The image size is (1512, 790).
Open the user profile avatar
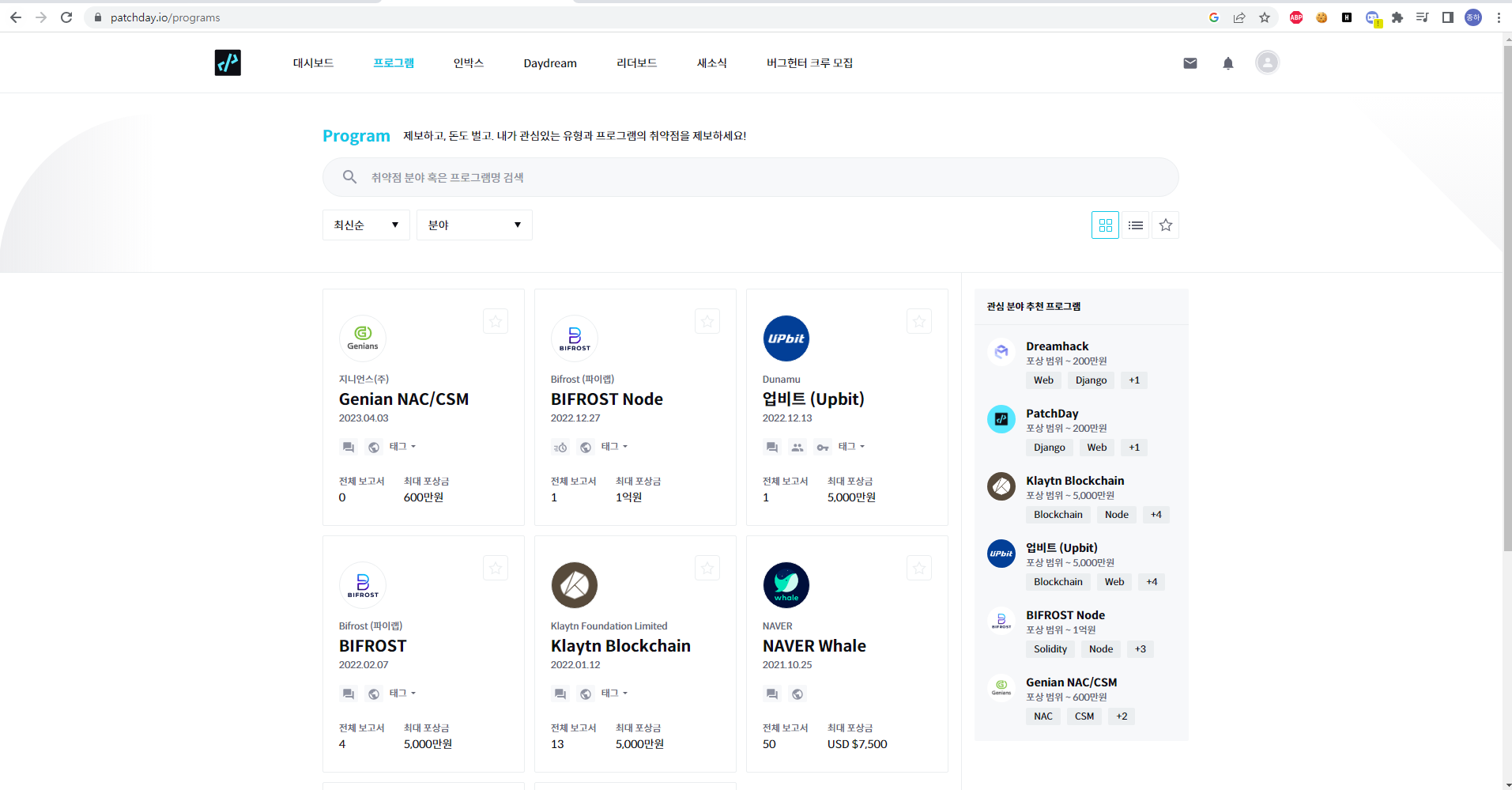[x=1267, y=62]
